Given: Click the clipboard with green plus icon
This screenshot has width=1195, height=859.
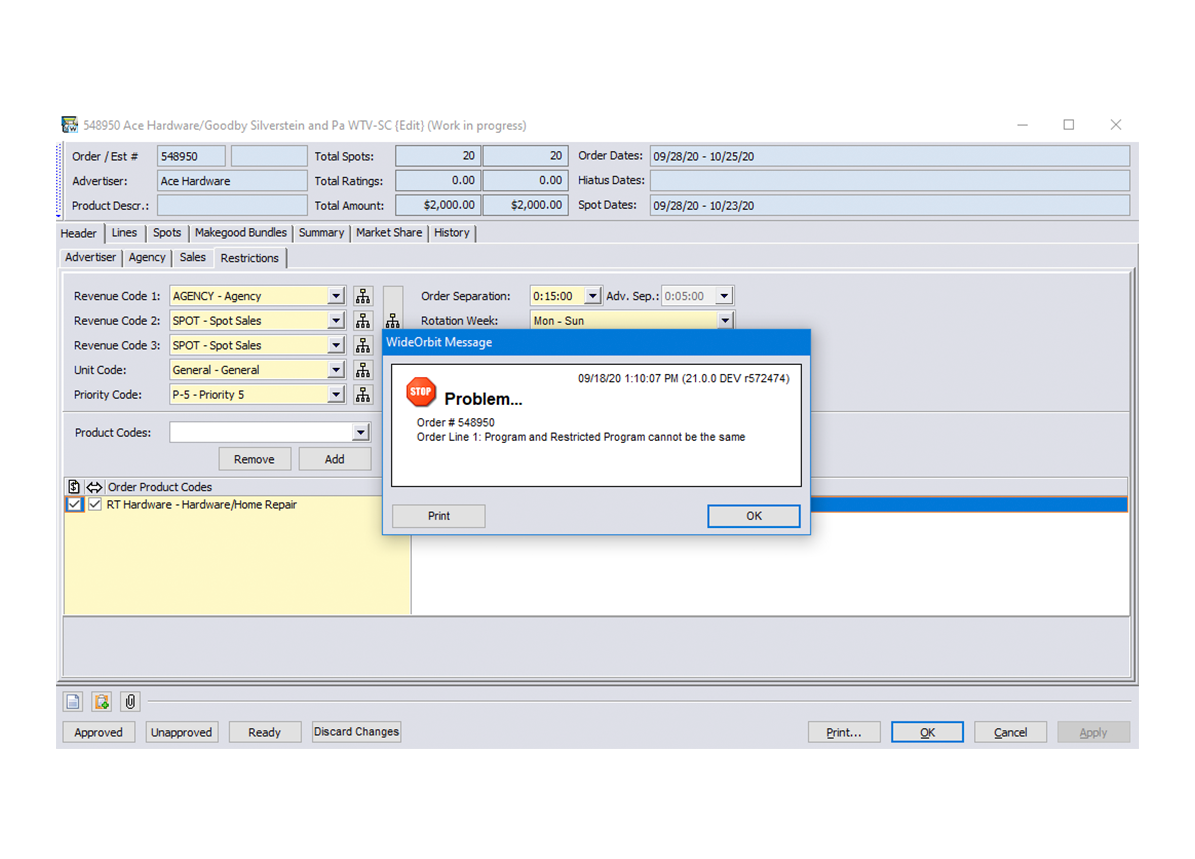Looking at the screenshot, I should point(101,701).
